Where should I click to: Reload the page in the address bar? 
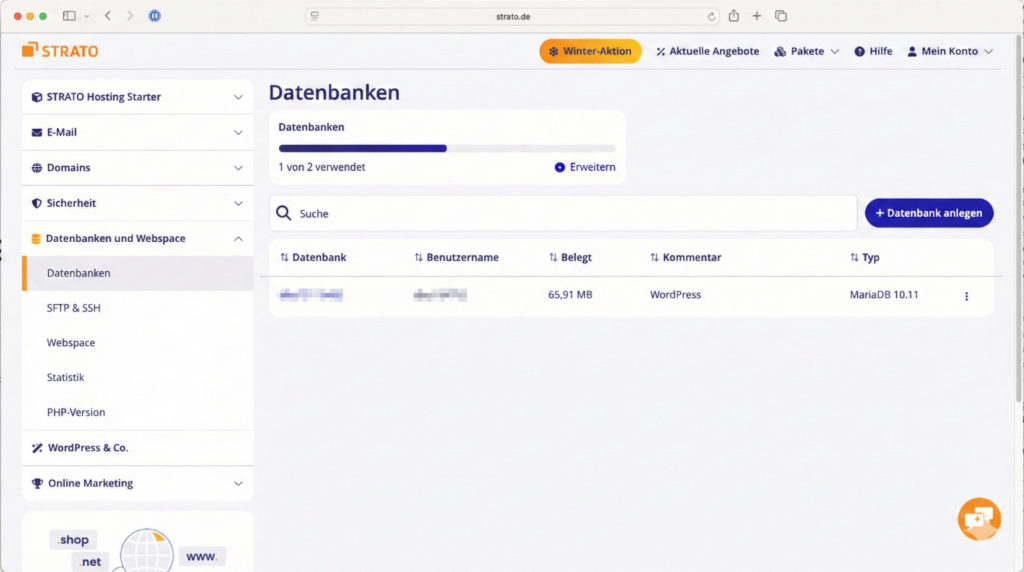(712, 16)
